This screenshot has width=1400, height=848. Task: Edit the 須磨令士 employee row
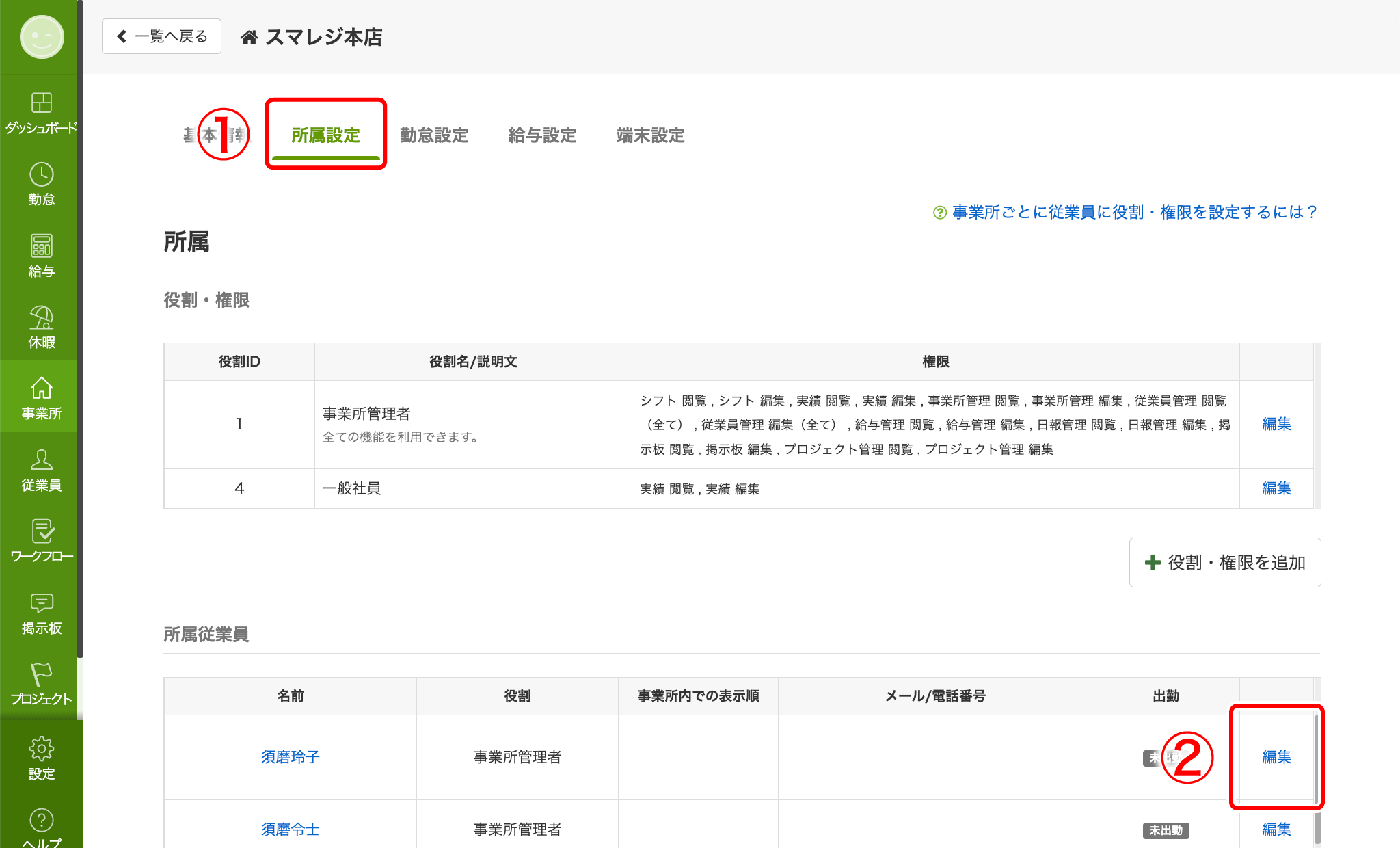(x=1276, y=830)
